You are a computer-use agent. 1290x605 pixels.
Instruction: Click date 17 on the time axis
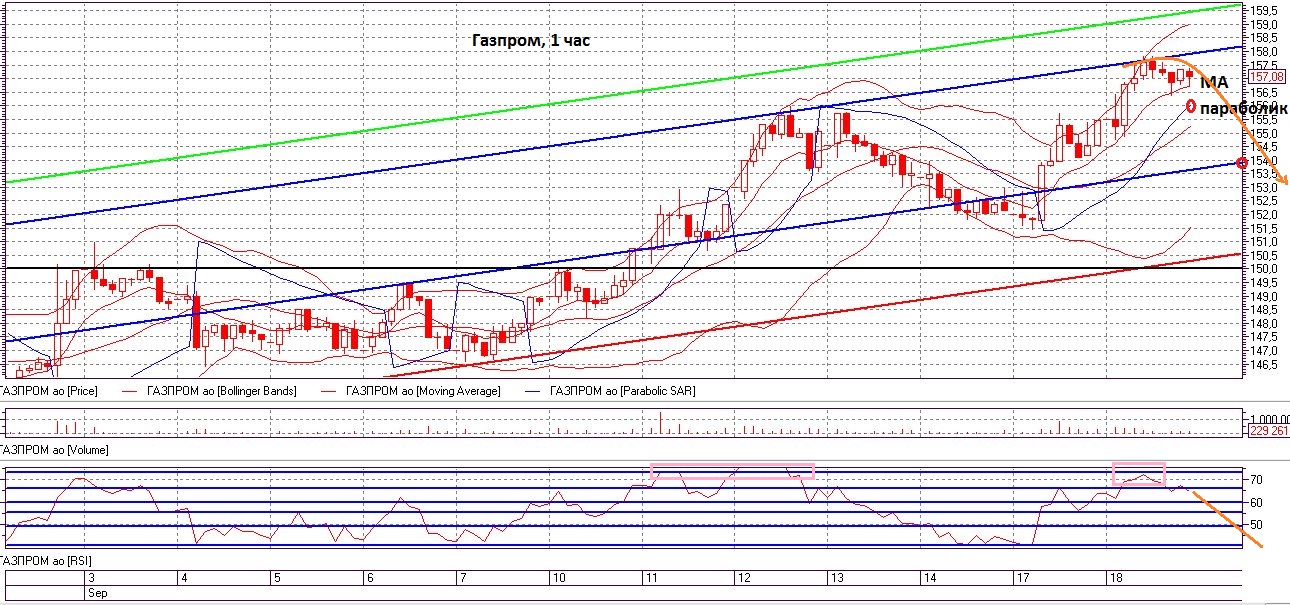click(x=1021, y=579)
